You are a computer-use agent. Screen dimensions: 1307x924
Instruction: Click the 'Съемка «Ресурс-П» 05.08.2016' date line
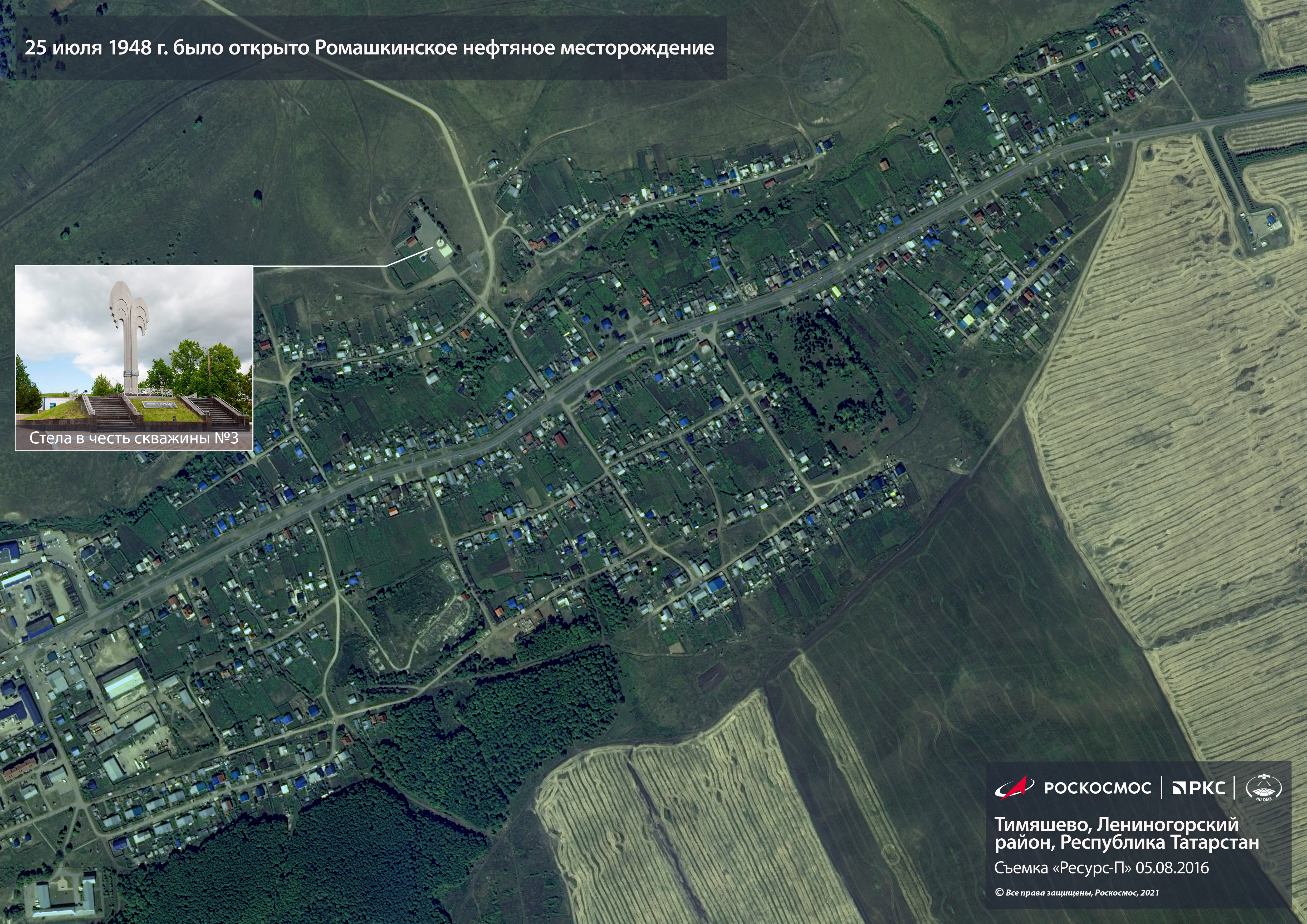[x=1102, y=868]
